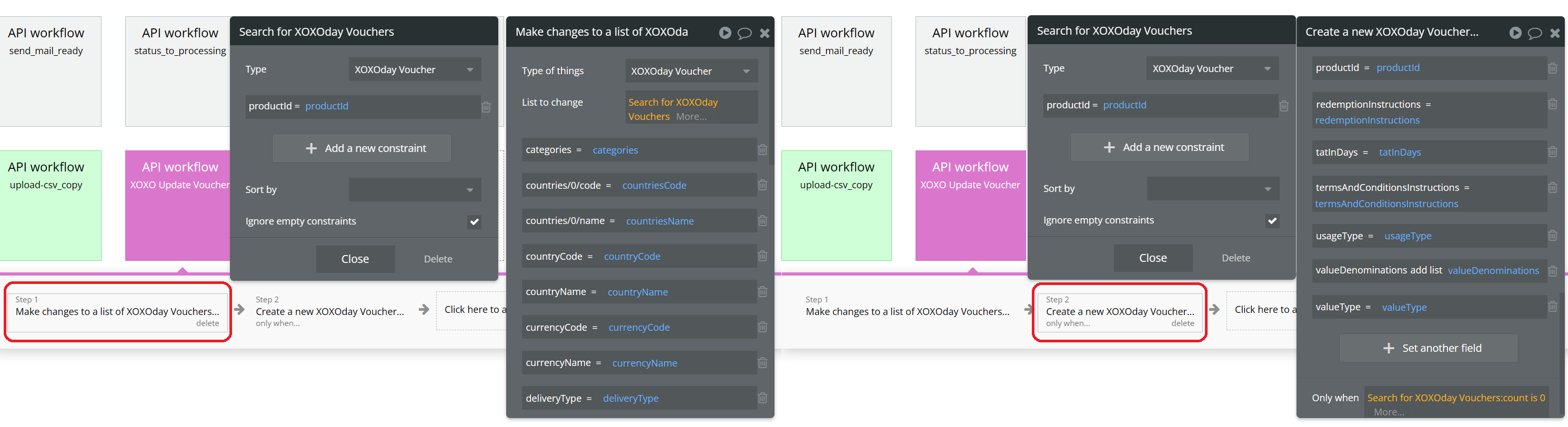Remove the countries/0/name field using its trash icon
1568x427 pixels.
pos(762,220)
